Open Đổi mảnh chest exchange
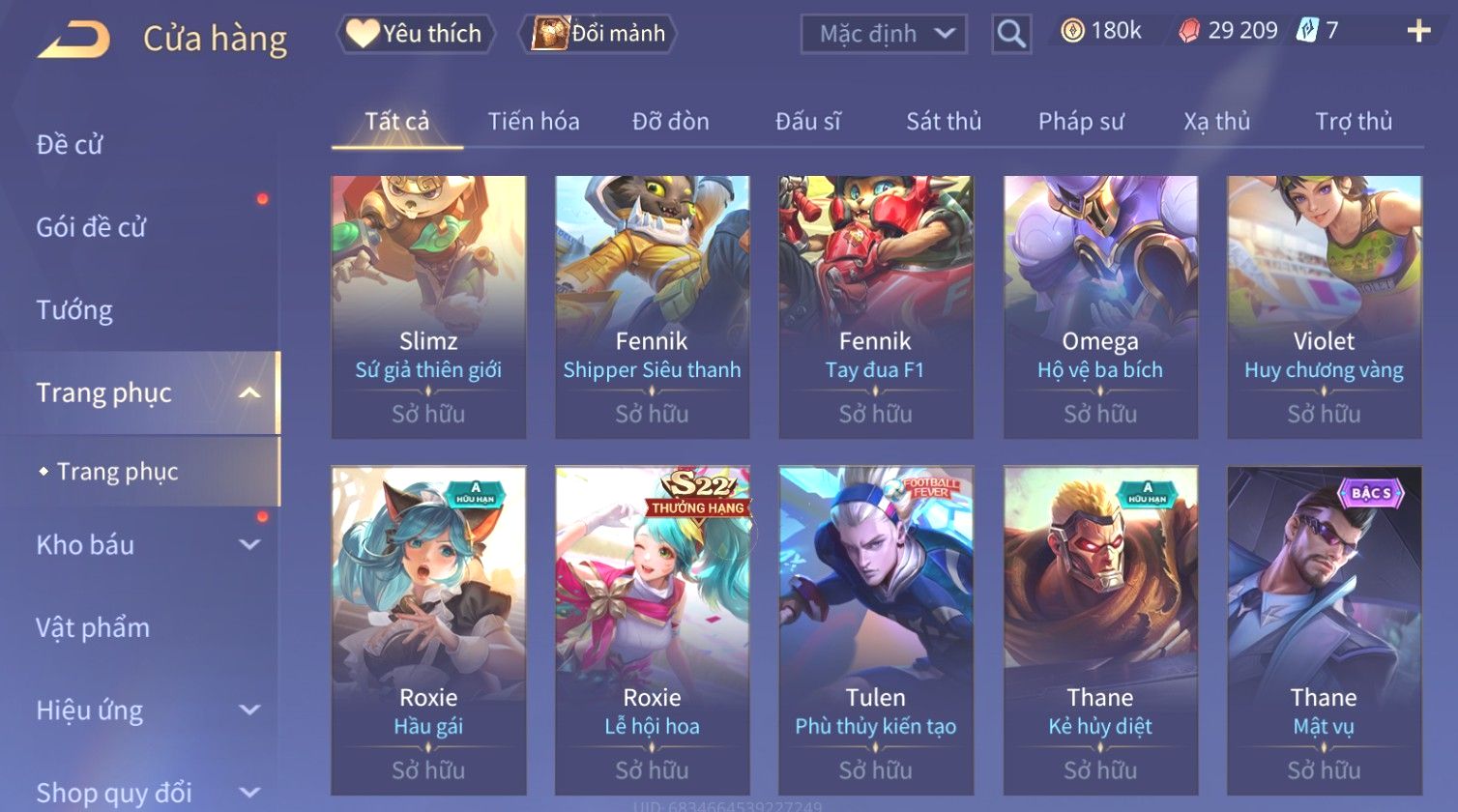This screenshot has height=812, width=1458. click(598, 34)
